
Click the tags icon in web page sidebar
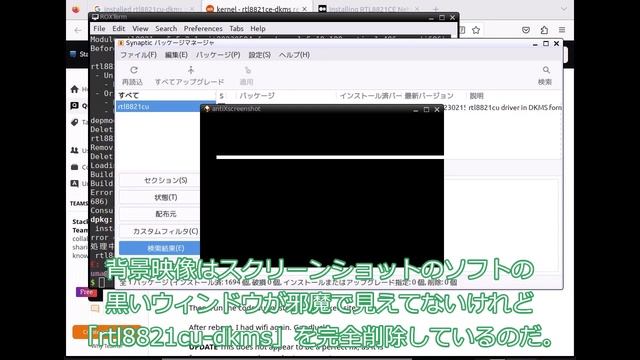tap(74, 122)
